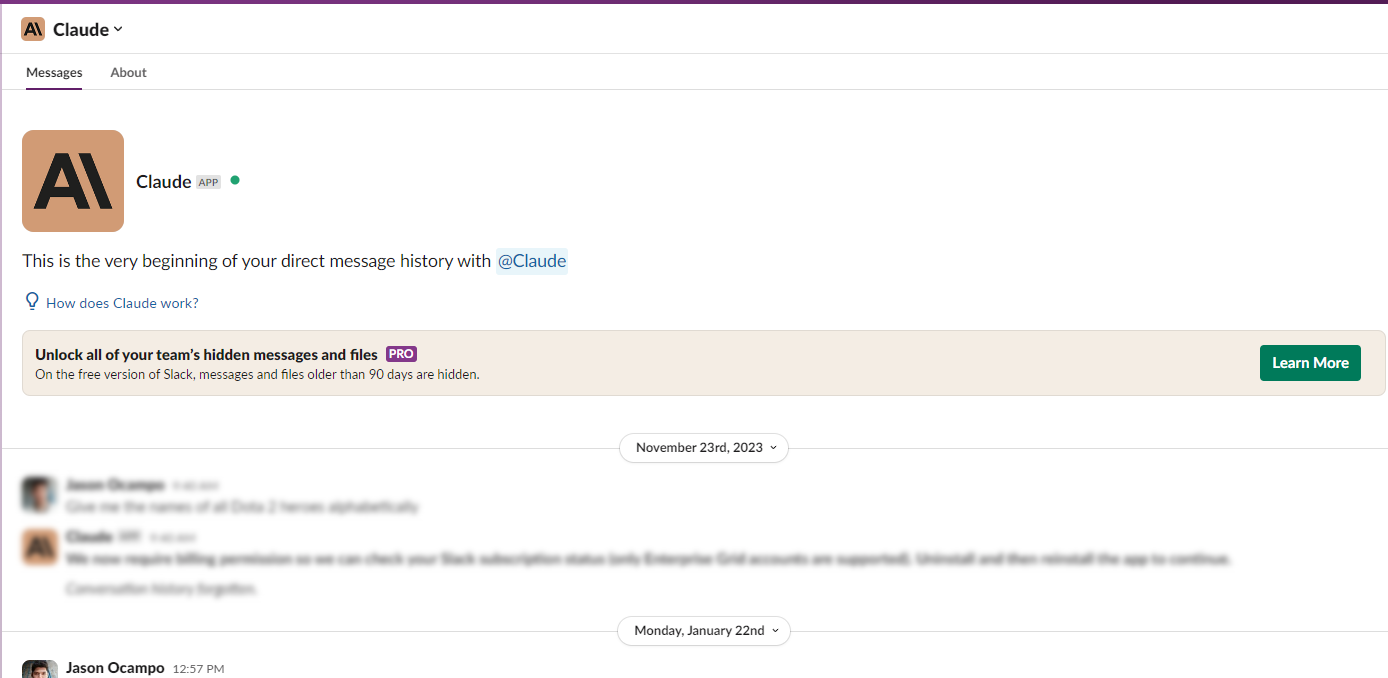Open the large Claude app avatar
Screen dimensions: 1388x678
pos(73,181)
